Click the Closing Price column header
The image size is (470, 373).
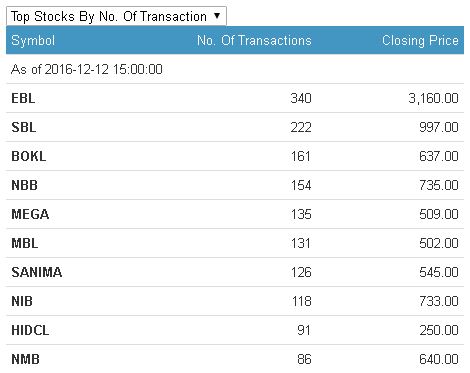pos(420,41)
